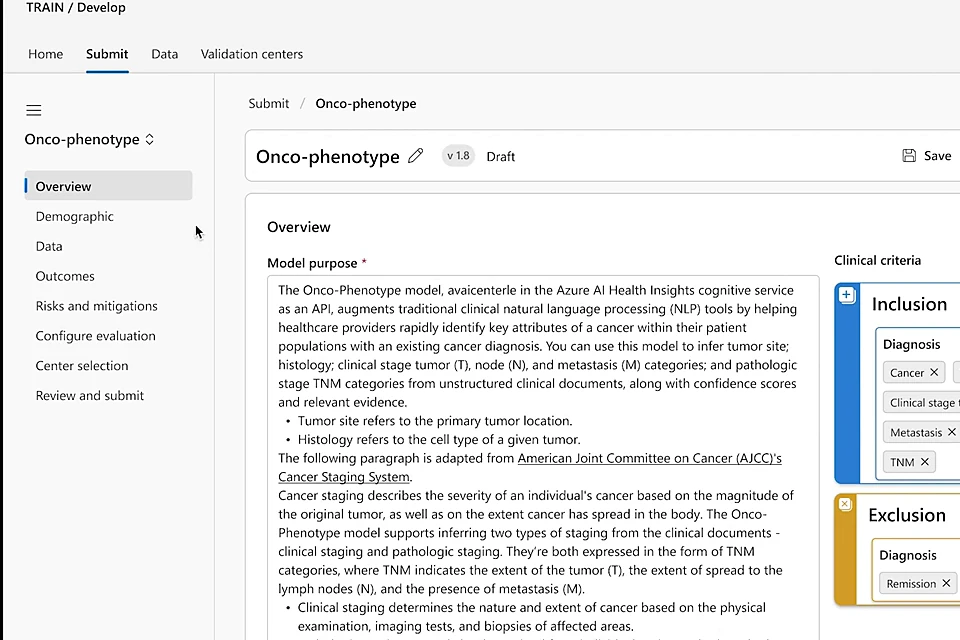Click the Inclusion Diagnosis subheading
960x640 pixels.
click(x=911, y=344)
